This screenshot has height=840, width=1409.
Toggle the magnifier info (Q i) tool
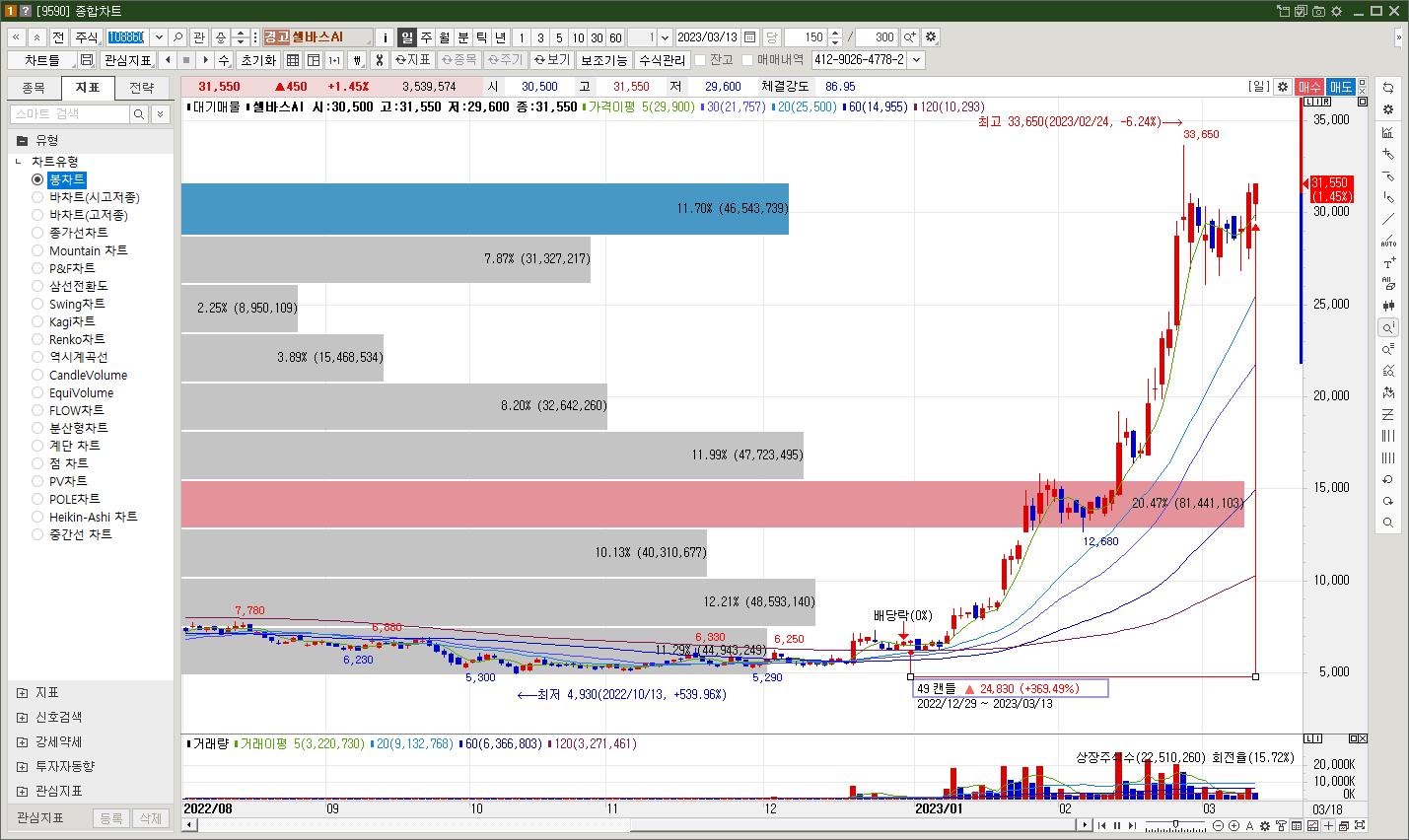coord(1388,327)
